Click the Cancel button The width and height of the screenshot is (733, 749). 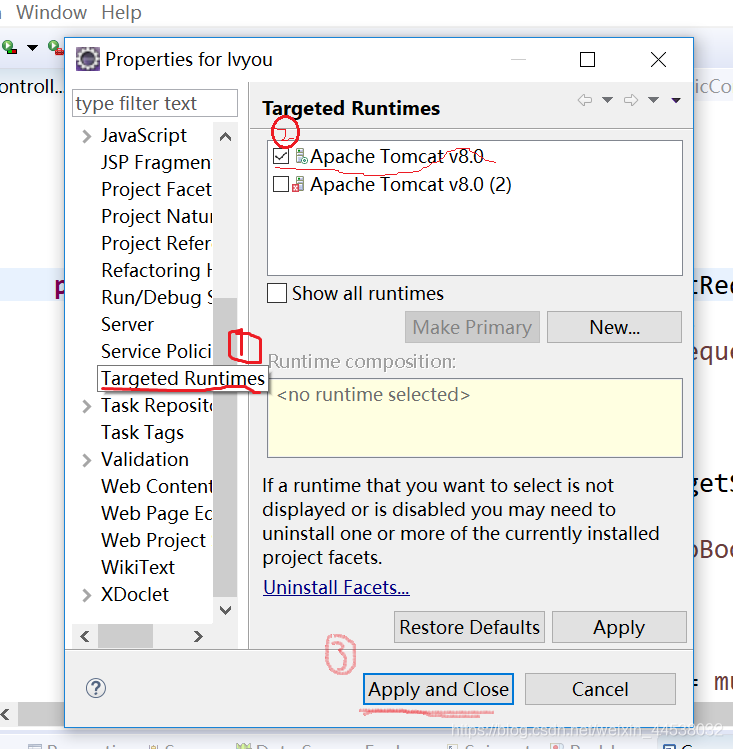pyautogui.click(x=600, y=689)
